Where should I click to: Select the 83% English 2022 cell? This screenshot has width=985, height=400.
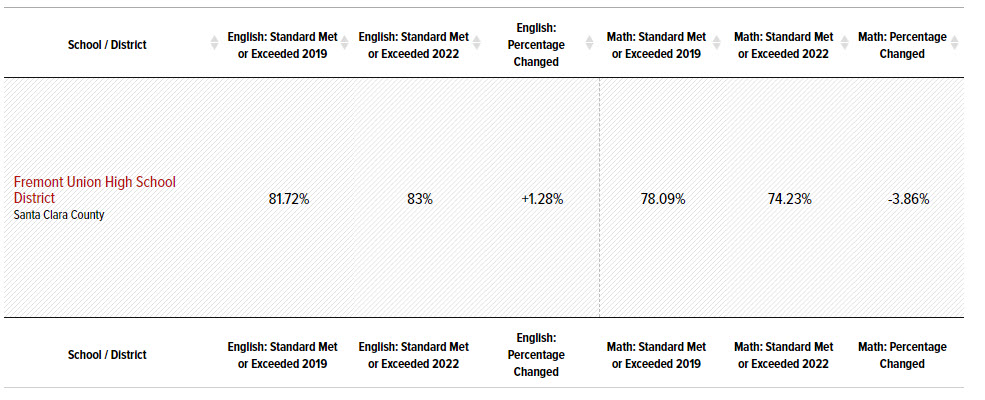click(x=419, y=199)
